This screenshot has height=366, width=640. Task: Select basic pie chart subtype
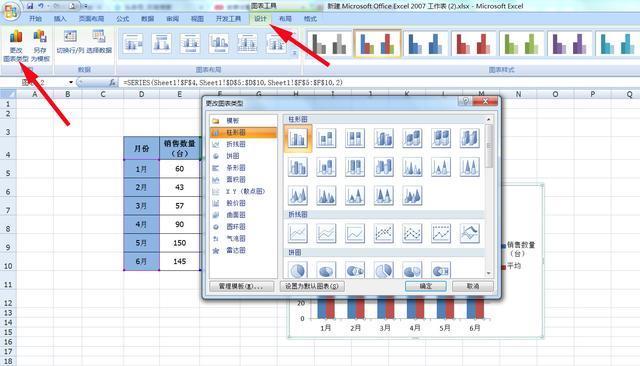(x=298, y=270)
